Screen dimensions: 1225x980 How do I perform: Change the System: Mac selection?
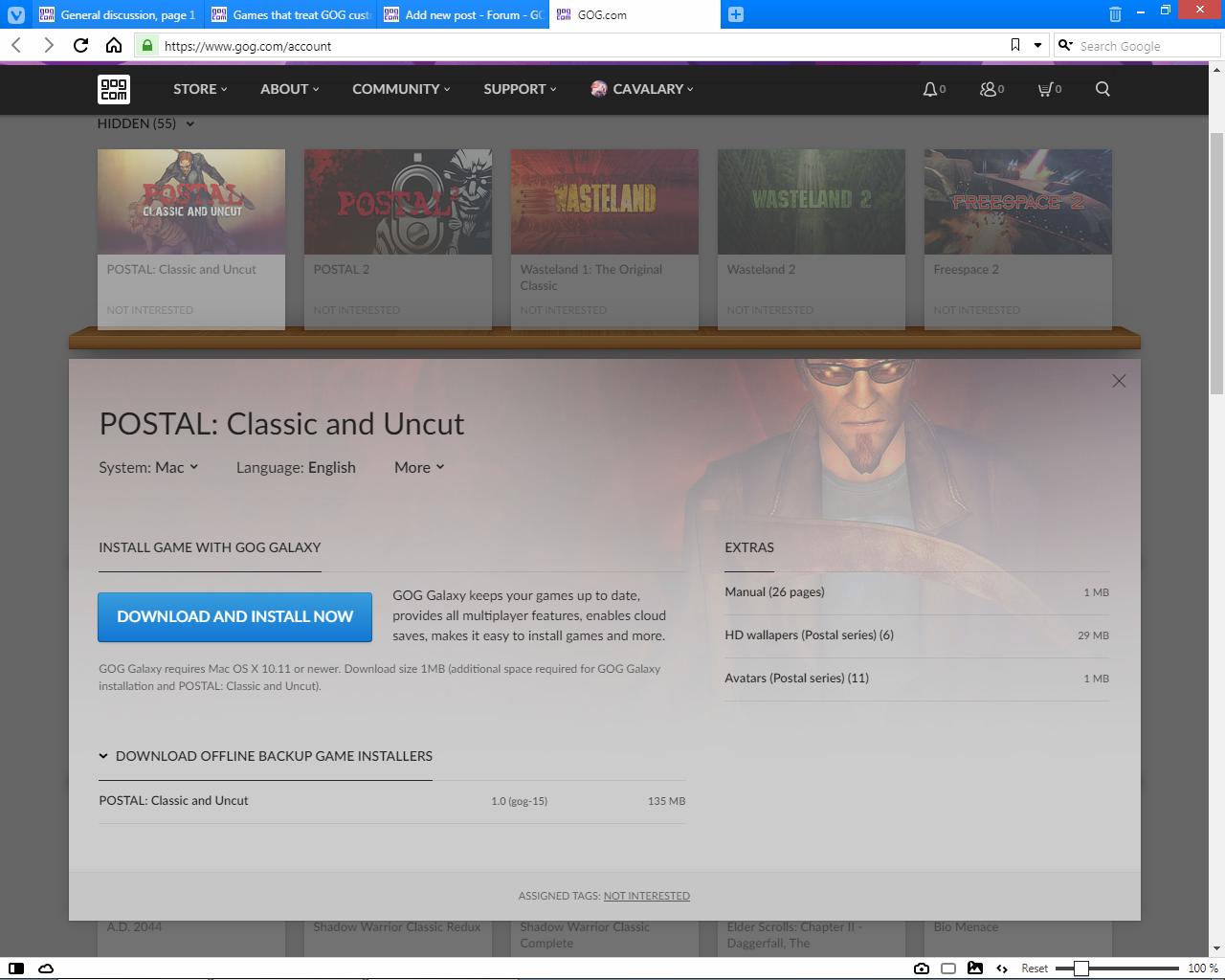coord(148,467)
